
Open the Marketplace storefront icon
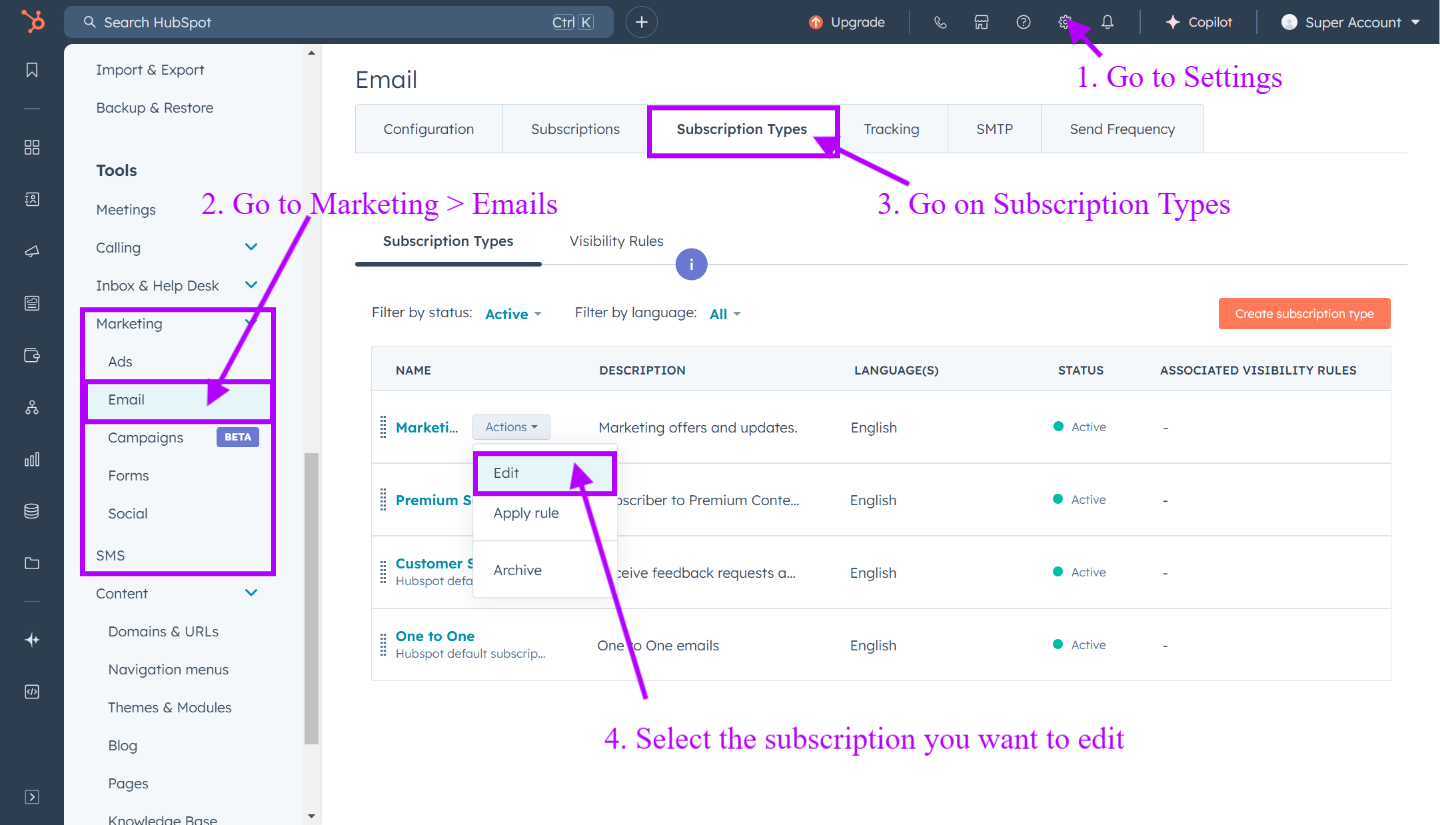[982, 22]
